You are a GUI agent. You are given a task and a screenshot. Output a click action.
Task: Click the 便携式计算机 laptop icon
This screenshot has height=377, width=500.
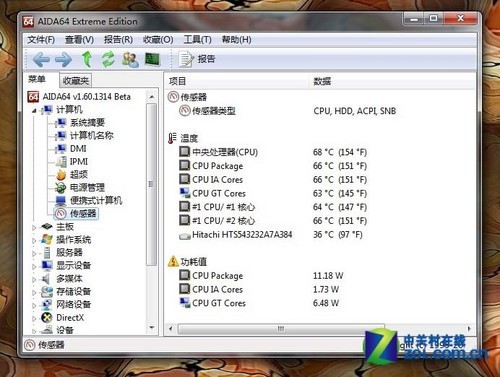click(x=61, y=201)
